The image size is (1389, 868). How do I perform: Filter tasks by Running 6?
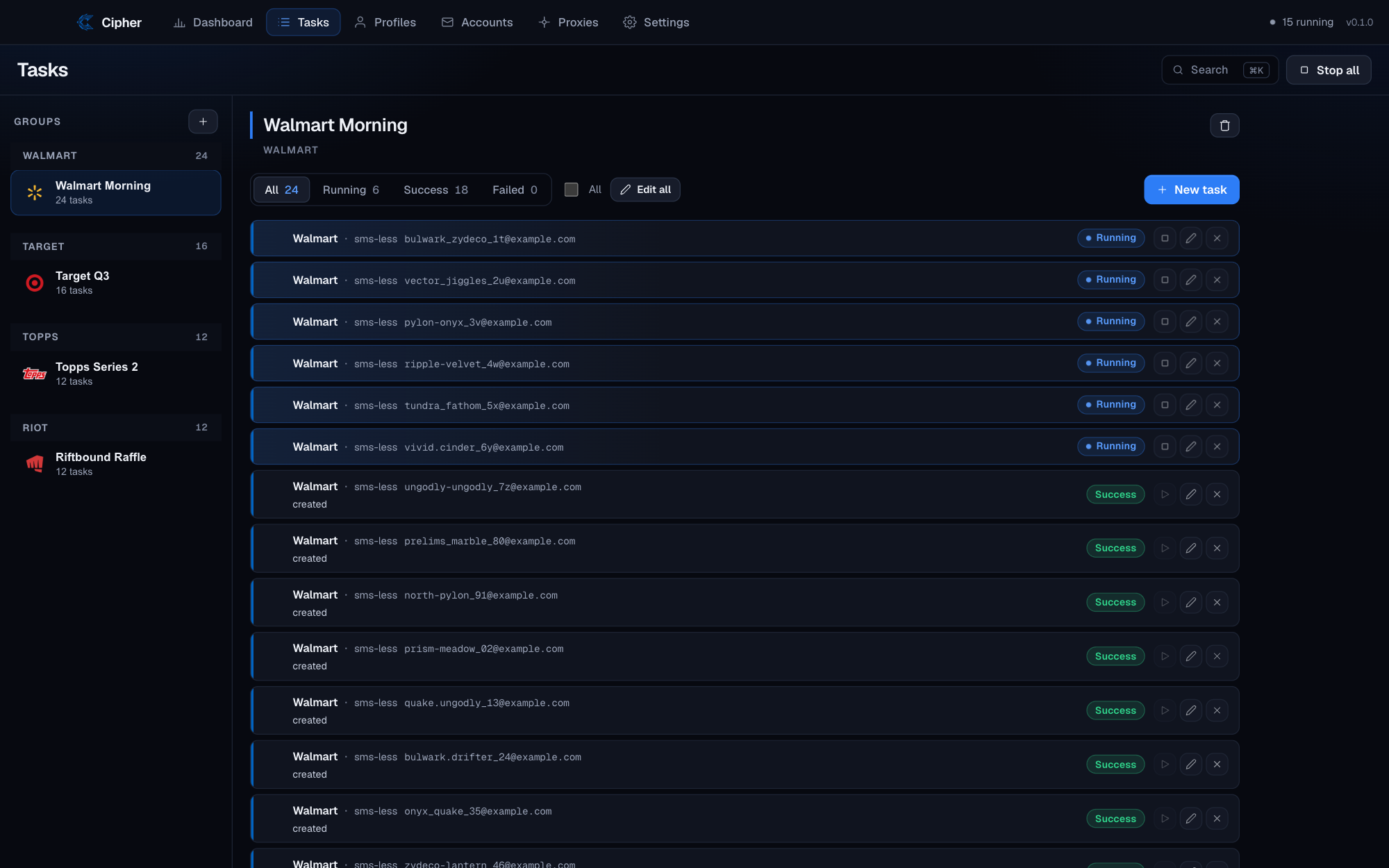tap(351, 190)
